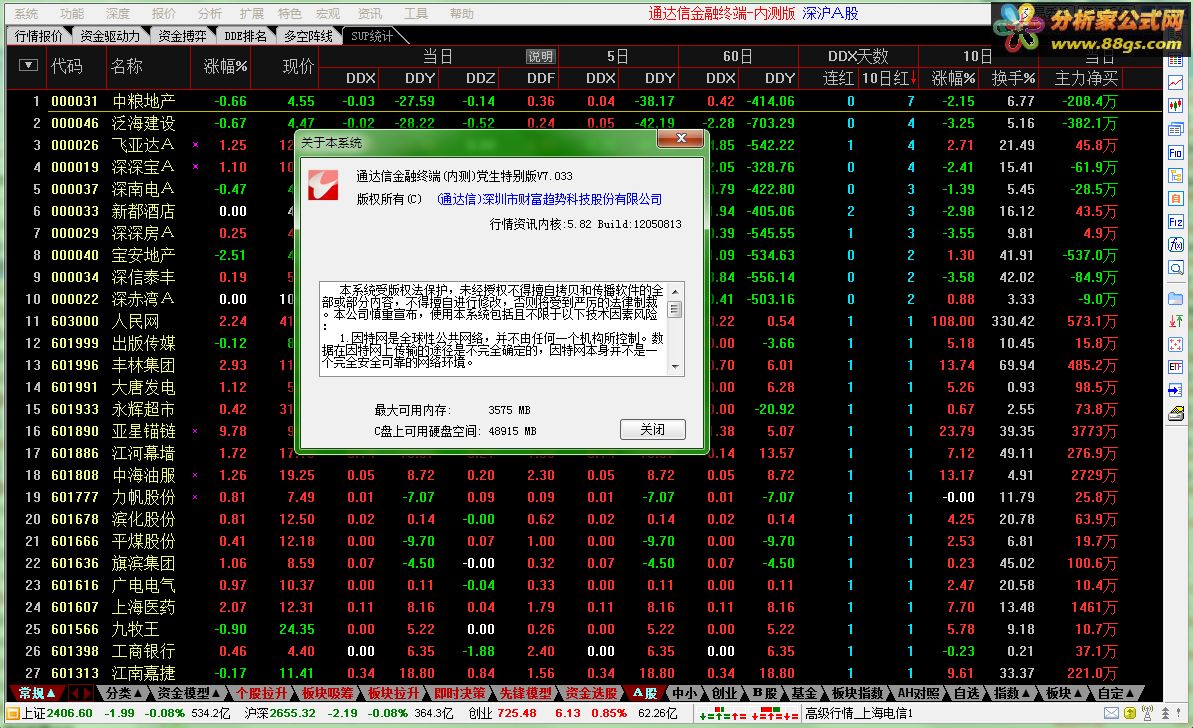Click the right arrow in bottom tab bar
This screenshot has height=728, width=1193.
pyautogui.click(x=87, y=693)
